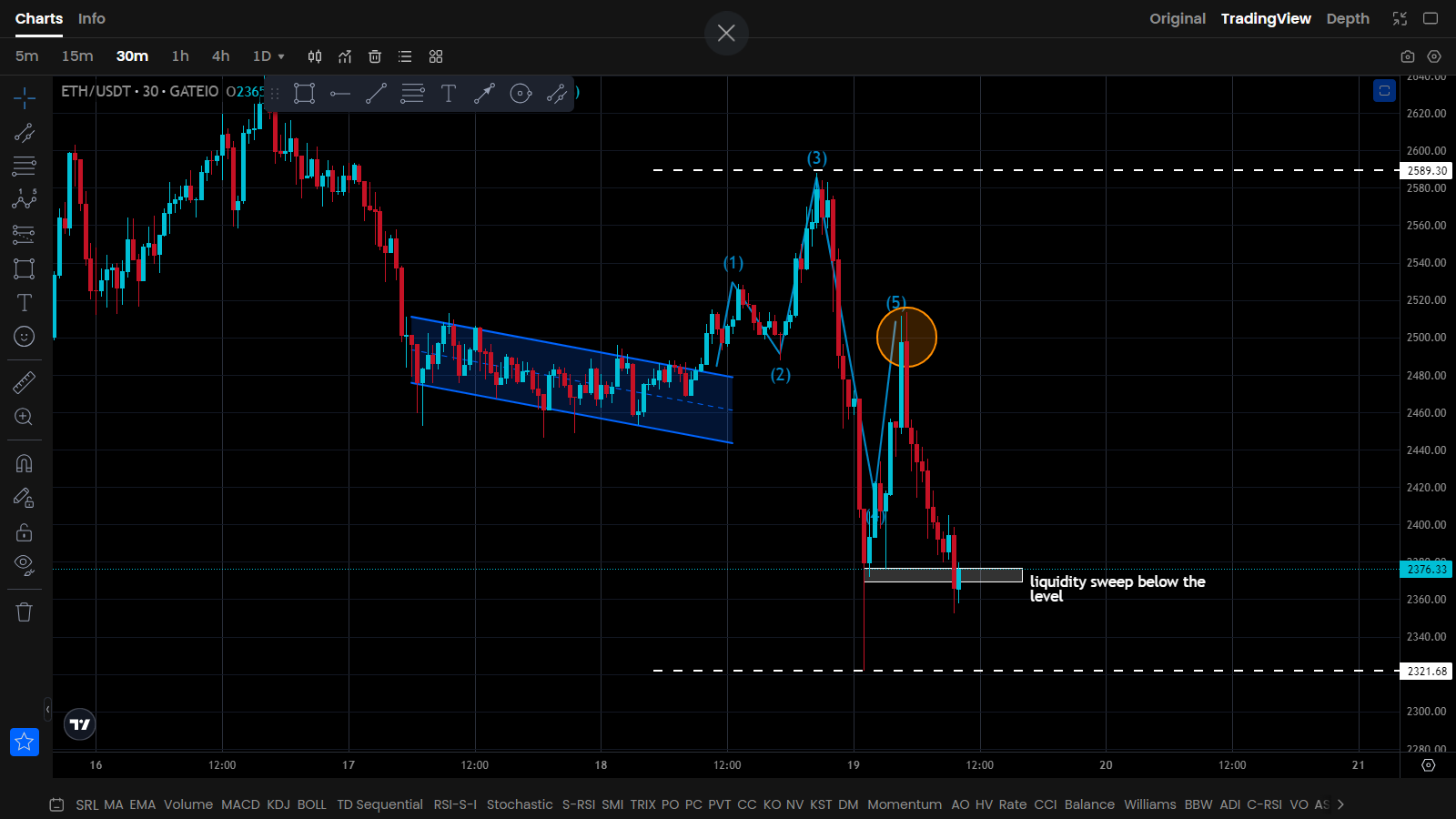
Task: Switch to the Depth chart view
Action: coord(1347,19)
